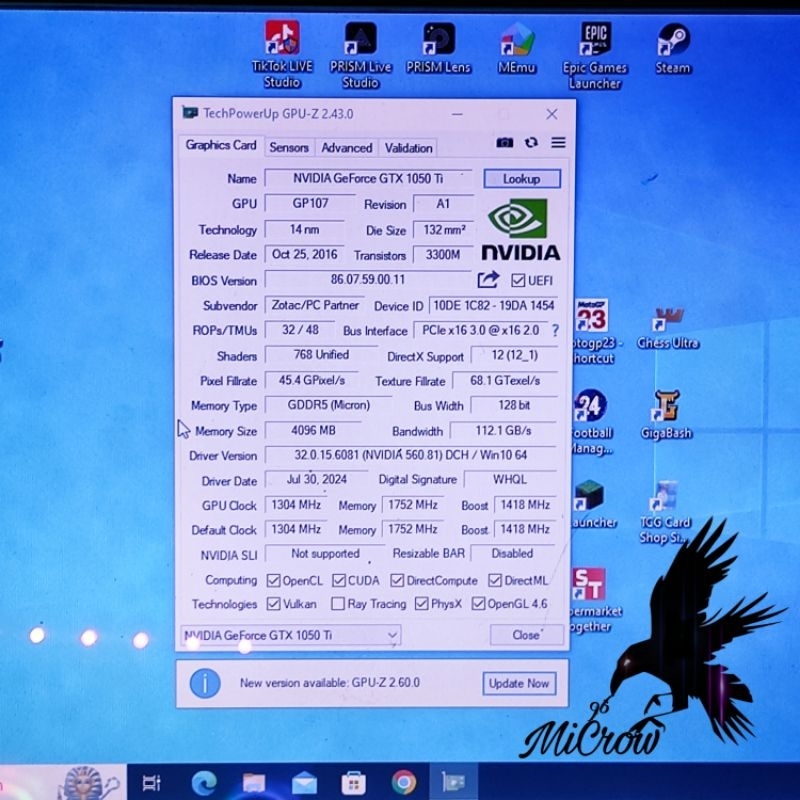Click Bandwidth 112.1 GB/s value
Viewport: 800px width, 800px height.
(x=504, y=431)
